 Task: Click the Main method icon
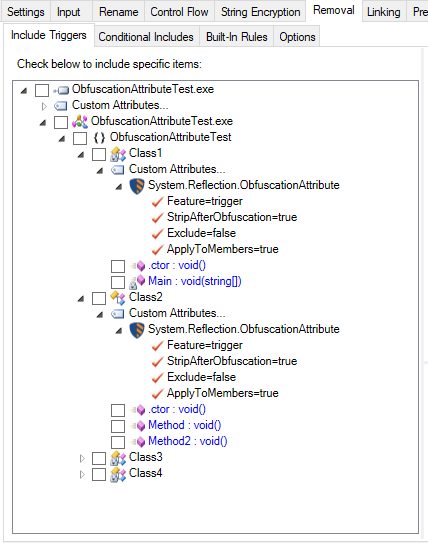(137, 282)
